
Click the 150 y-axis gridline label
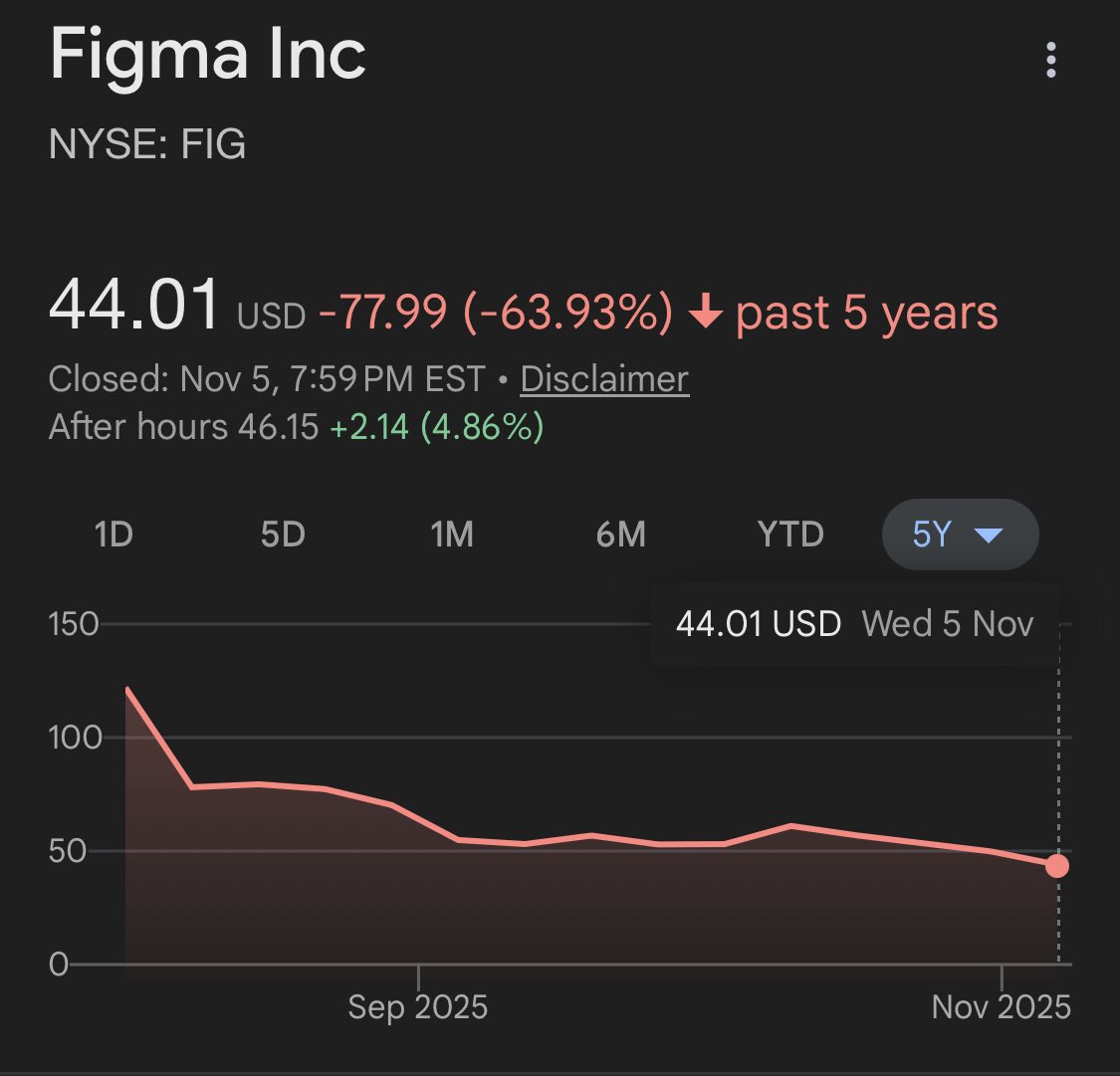tap(75, 624)
